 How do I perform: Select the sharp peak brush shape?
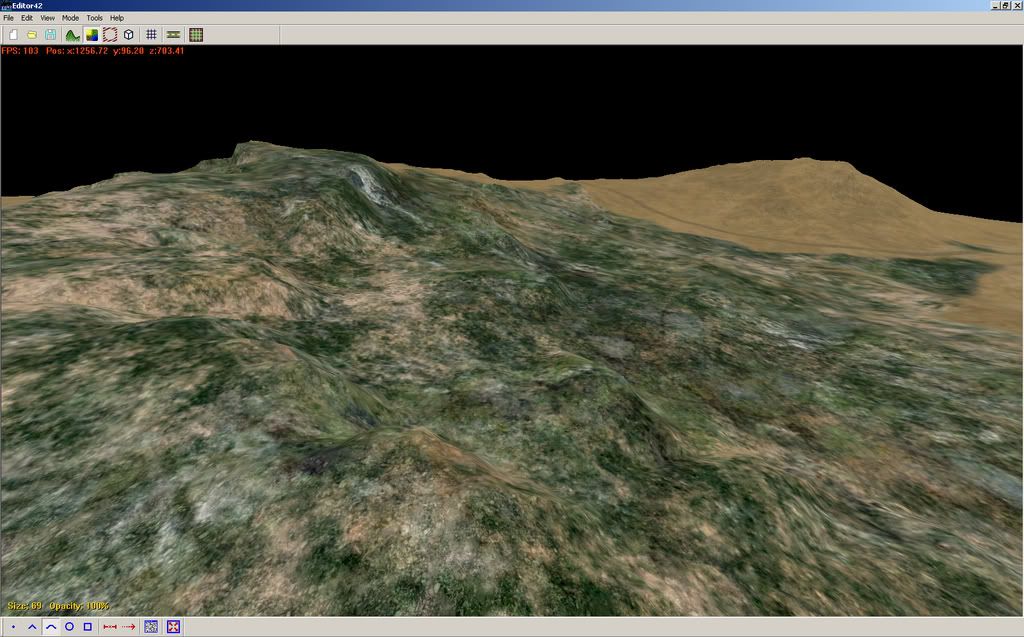click(32, 627)
